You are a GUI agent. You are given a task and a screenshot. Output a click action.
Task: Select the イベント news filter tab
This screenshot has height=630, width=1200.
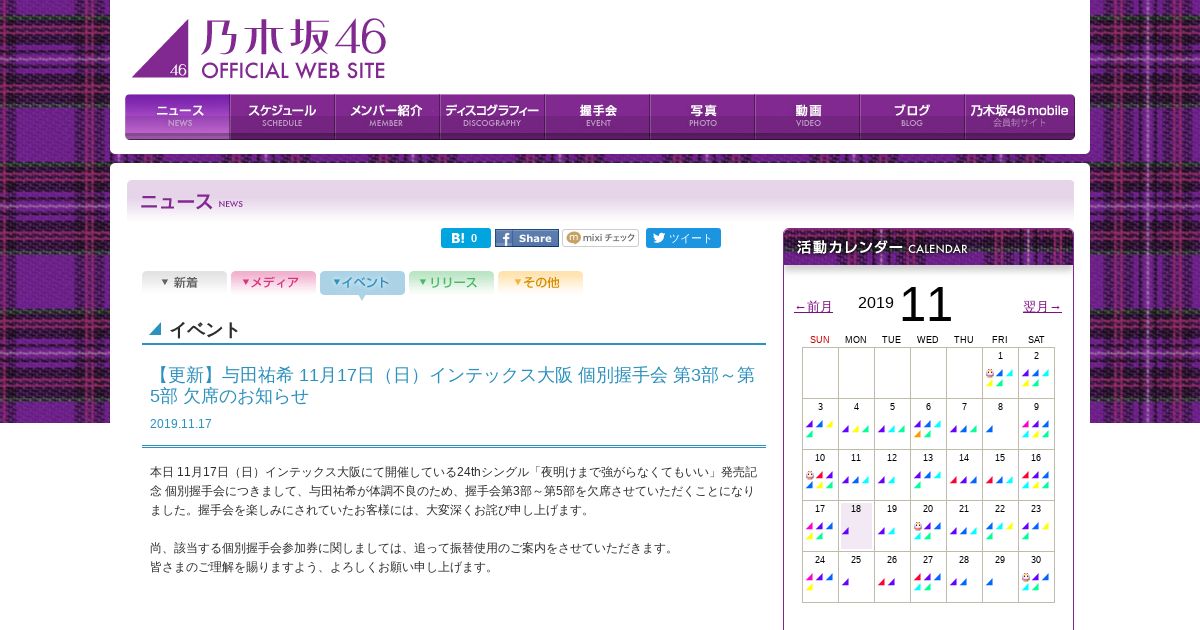tap(362, 283)
